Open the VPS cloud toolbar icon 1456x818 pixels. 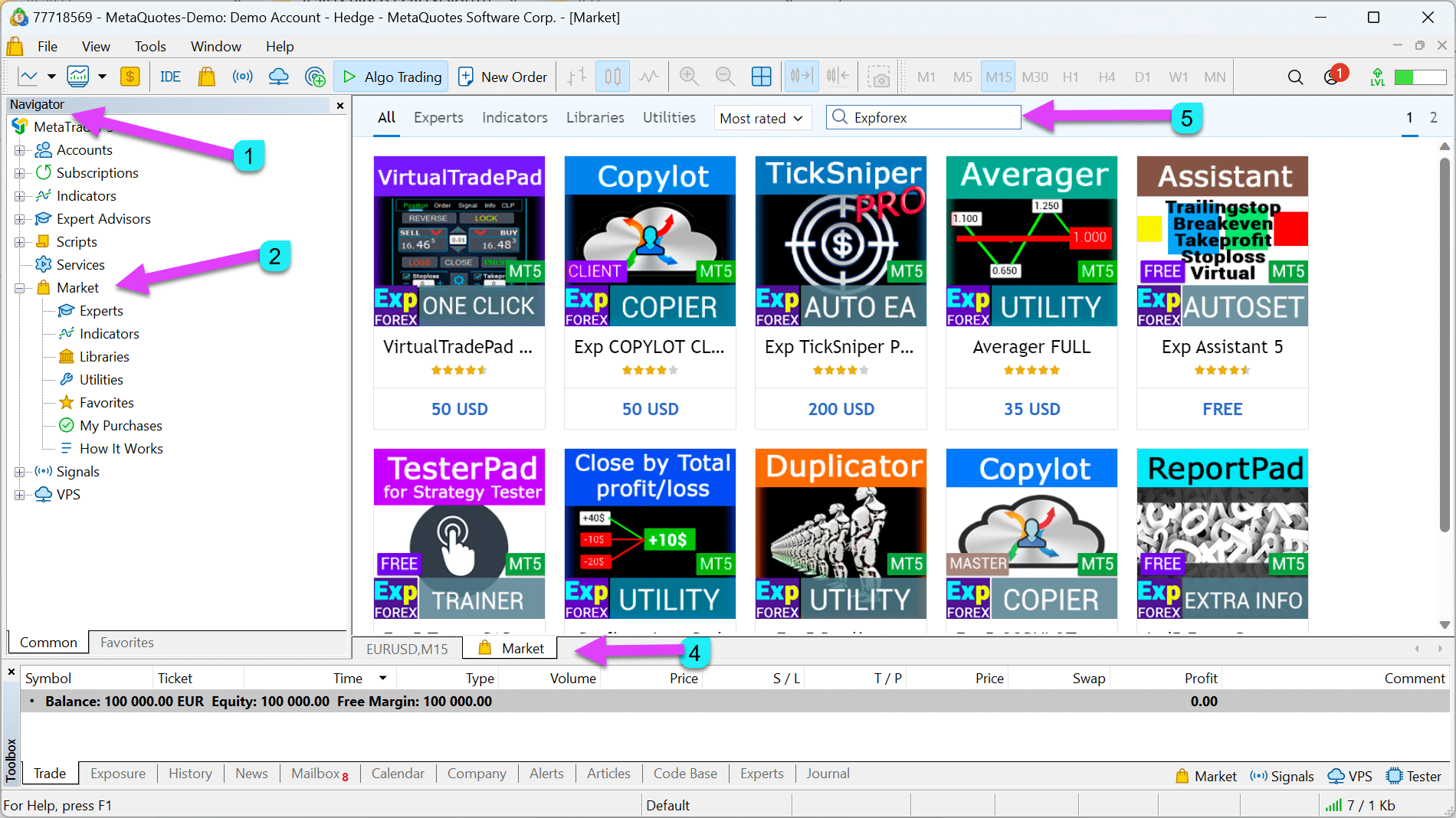coord(279,77)
